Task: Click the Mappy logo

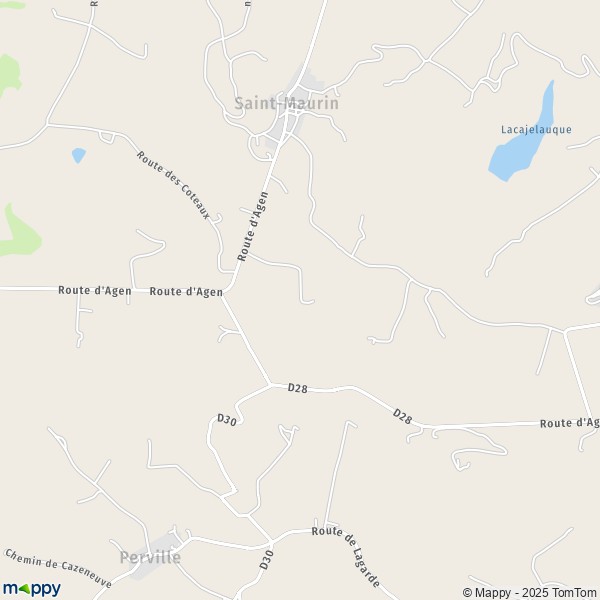Action: 31,589
